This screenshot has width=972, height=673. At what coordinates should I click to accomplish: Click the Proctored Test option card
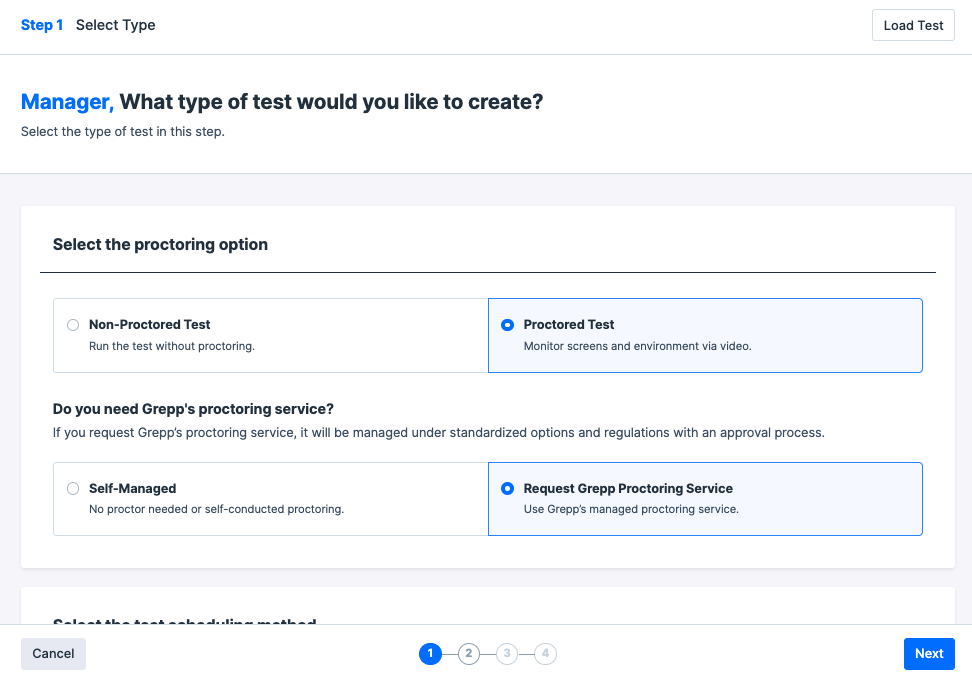(705, 335)
